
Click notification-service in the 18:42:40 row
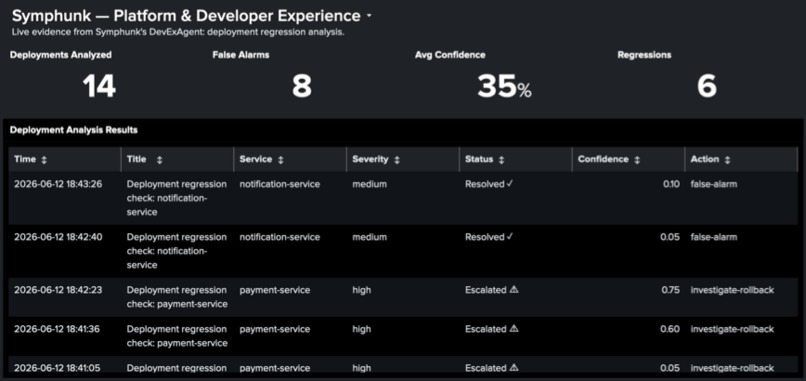[280, 237]
